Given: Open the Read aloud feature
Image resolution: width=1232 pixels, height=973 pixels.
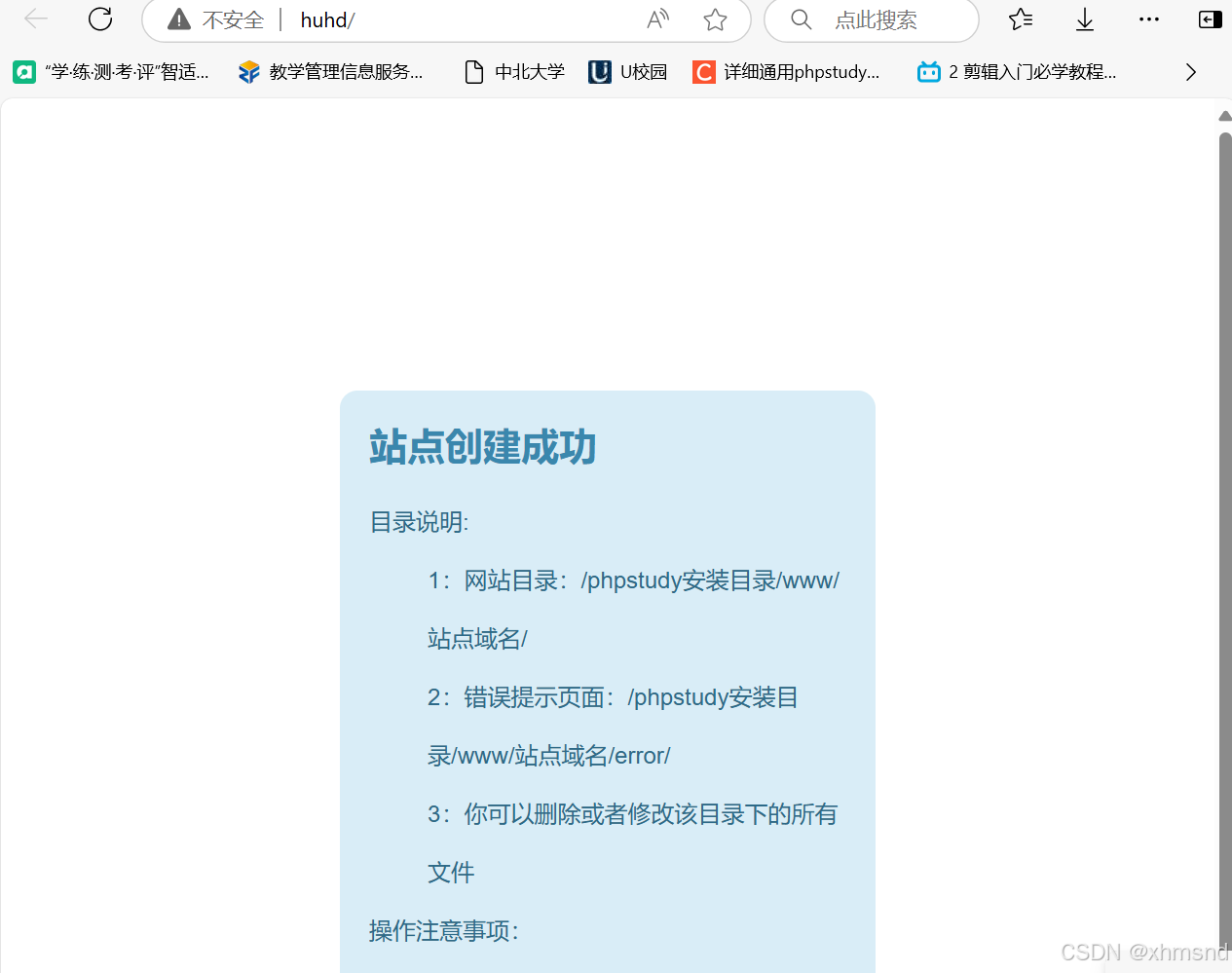Looking at the screenshot, I should coord(657,19).
